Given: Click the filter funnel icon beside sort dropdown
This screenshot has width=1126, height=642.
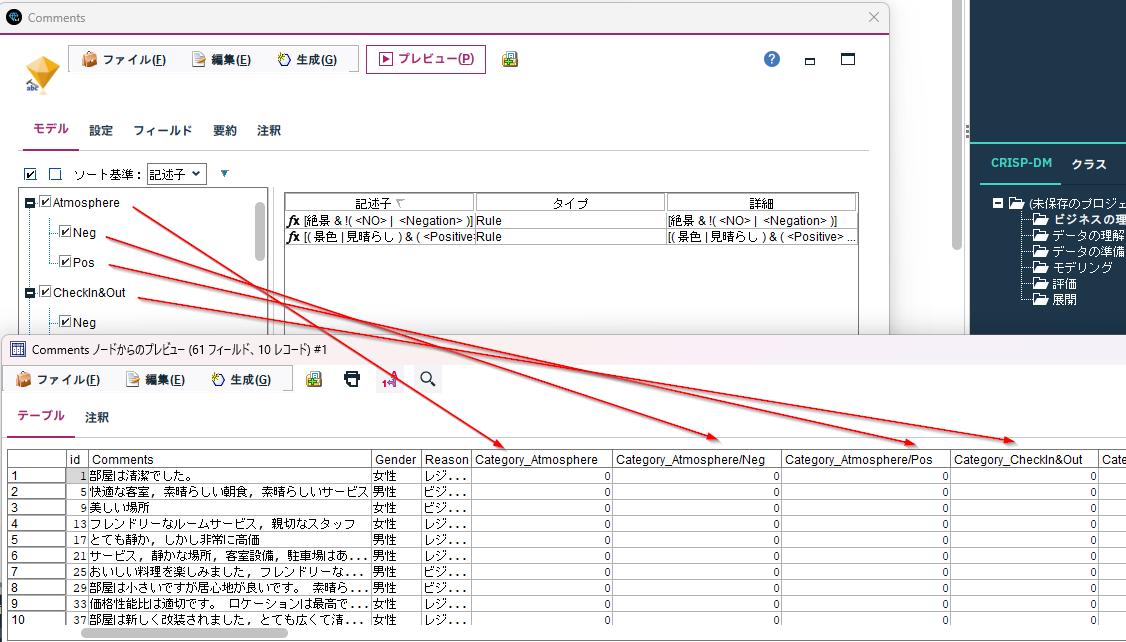Looking at the screenshot, I should click(225, 174).
